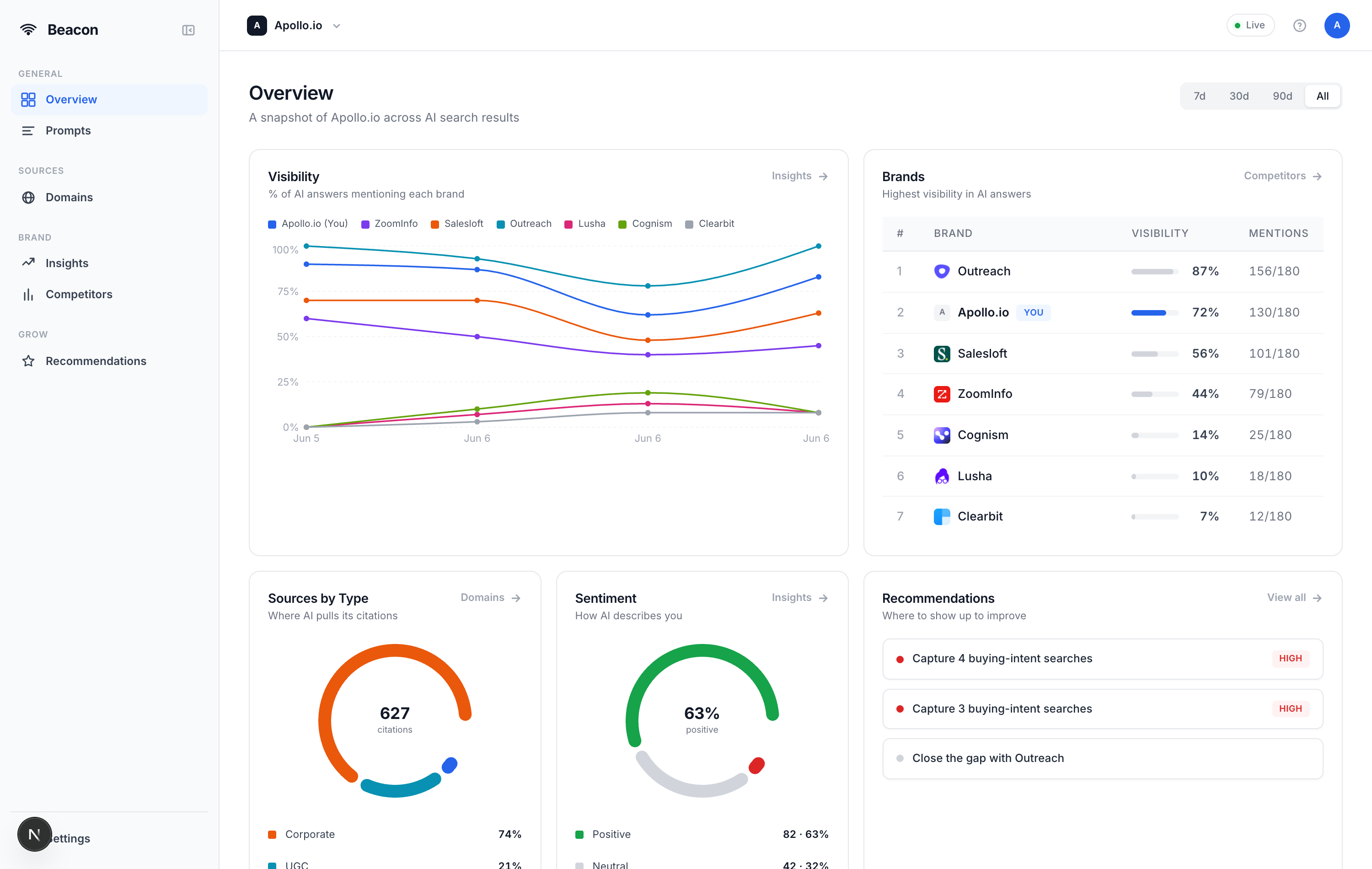The width and height of the screenshot is (1372, 869).
Task: Click the Beacon wifi logo icon
Action: pyautogui.click(x=28, y=30)
